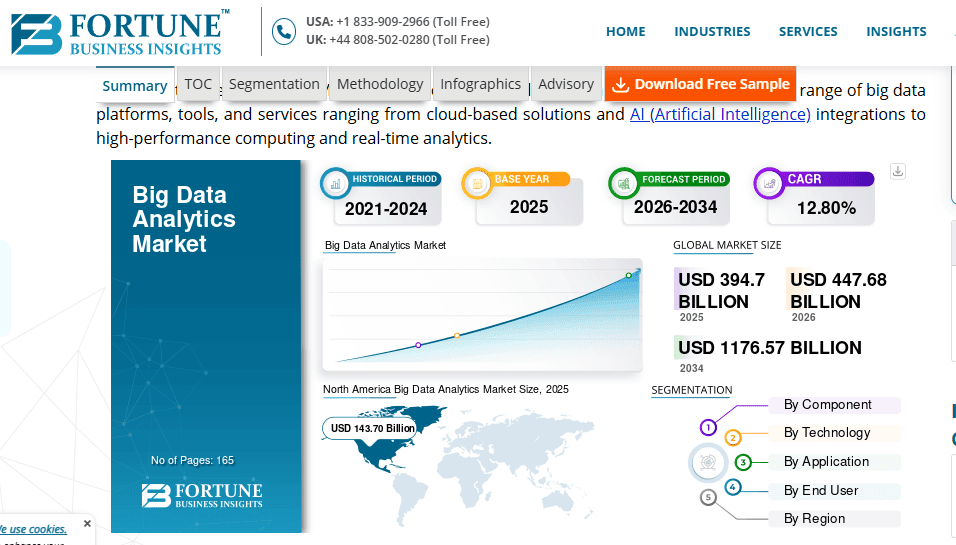Screen dimensions: 956x545
Task: Open the Services menu item
Action: click(808, 31)
